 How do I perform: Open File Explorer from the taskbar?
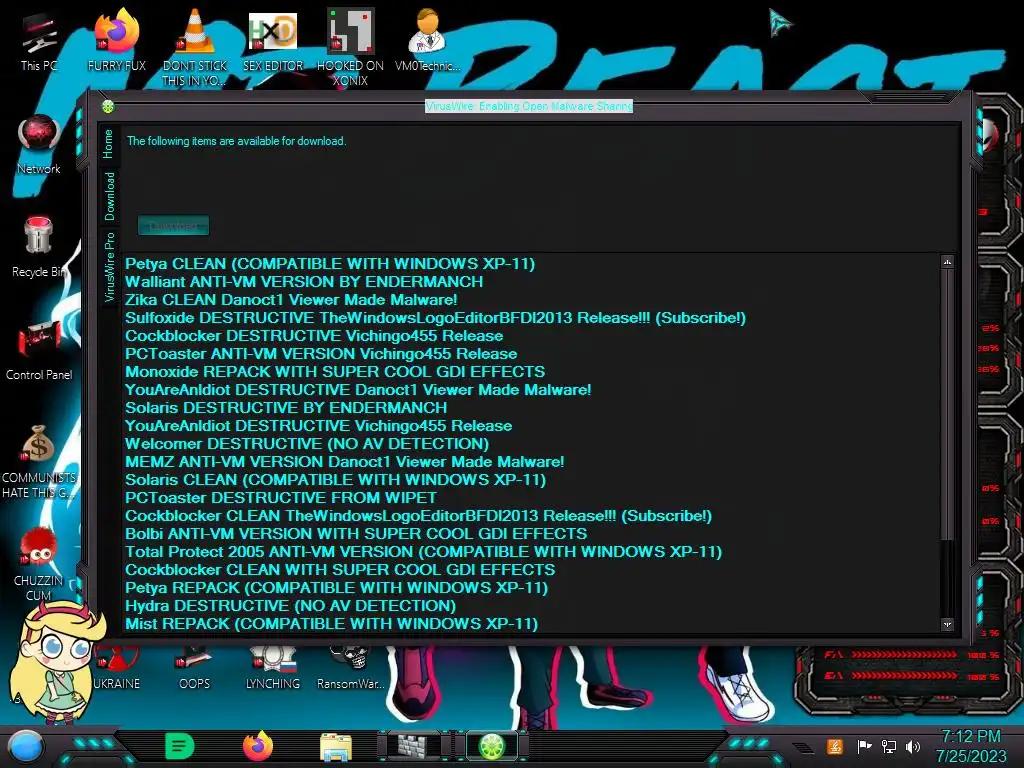(x=336, y=747)
